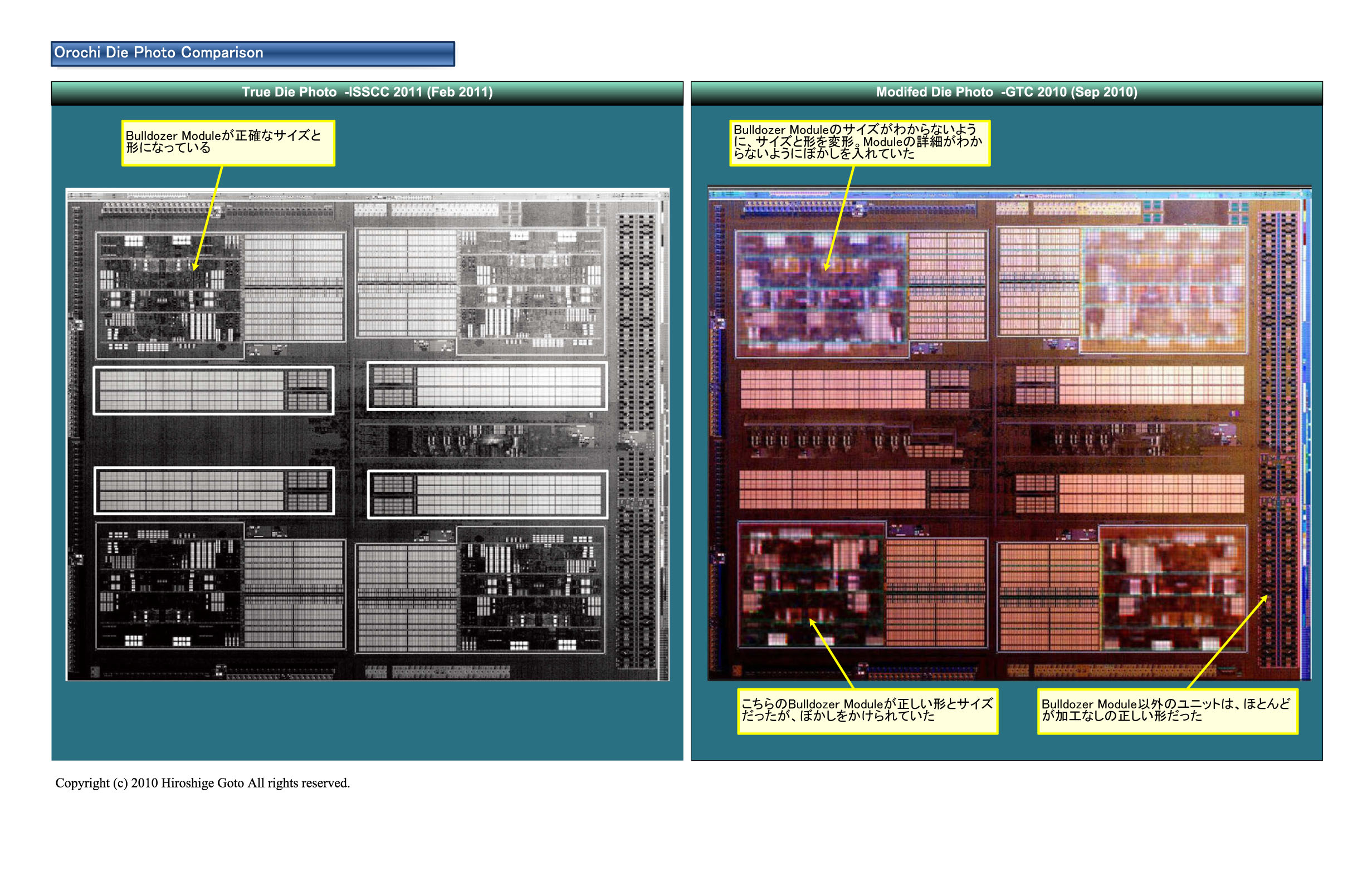Click the three-line yellow callout above the color die photo
Screen dimensions: 1372x881
pyautogui.click(x=859, y=143)
